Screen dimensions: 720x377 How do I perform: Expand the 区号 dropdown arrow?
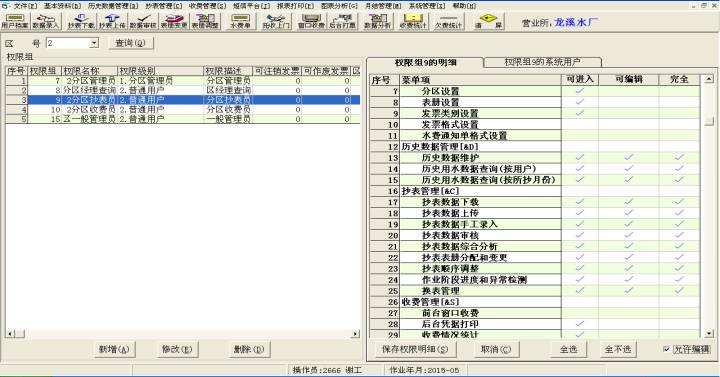[94, 43]
